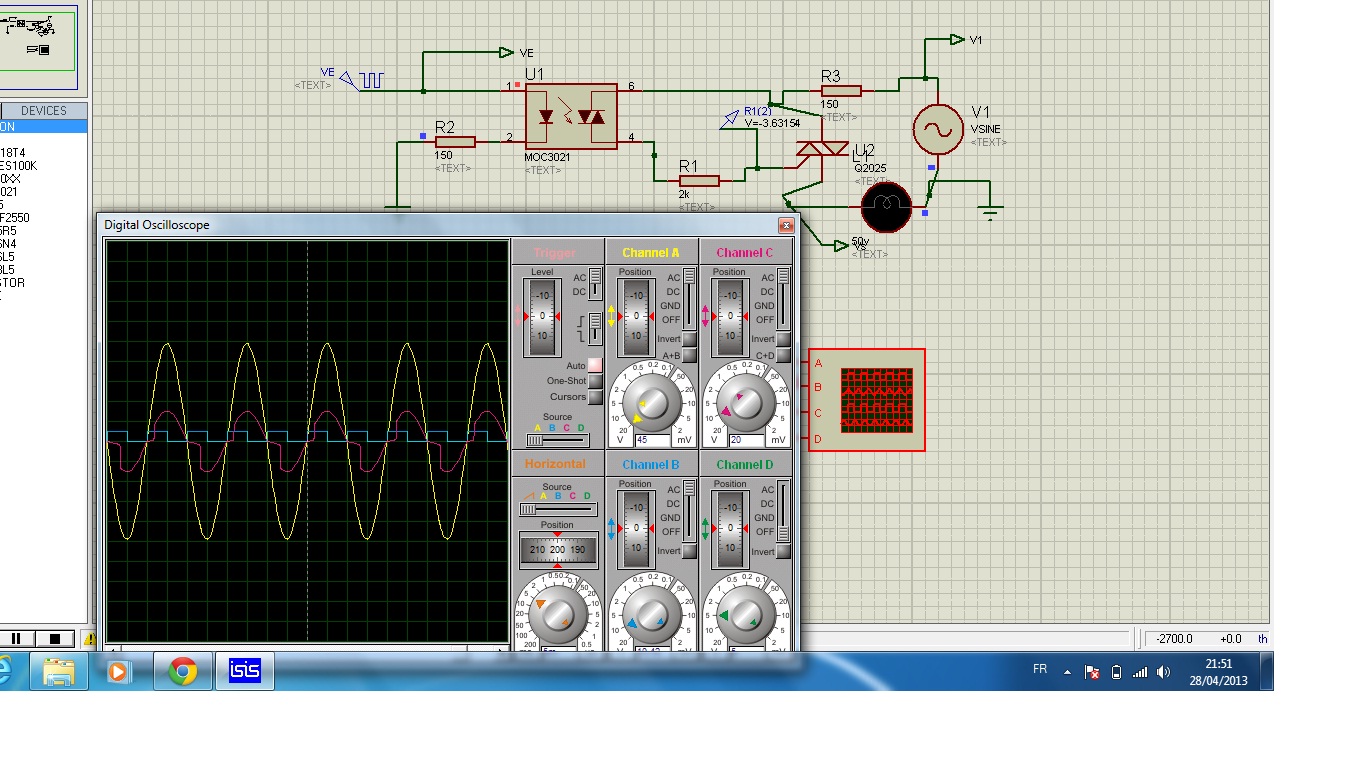Toggle Channel A A+B button
Screen dimensions: 1366x768
[x=689, y=356]
